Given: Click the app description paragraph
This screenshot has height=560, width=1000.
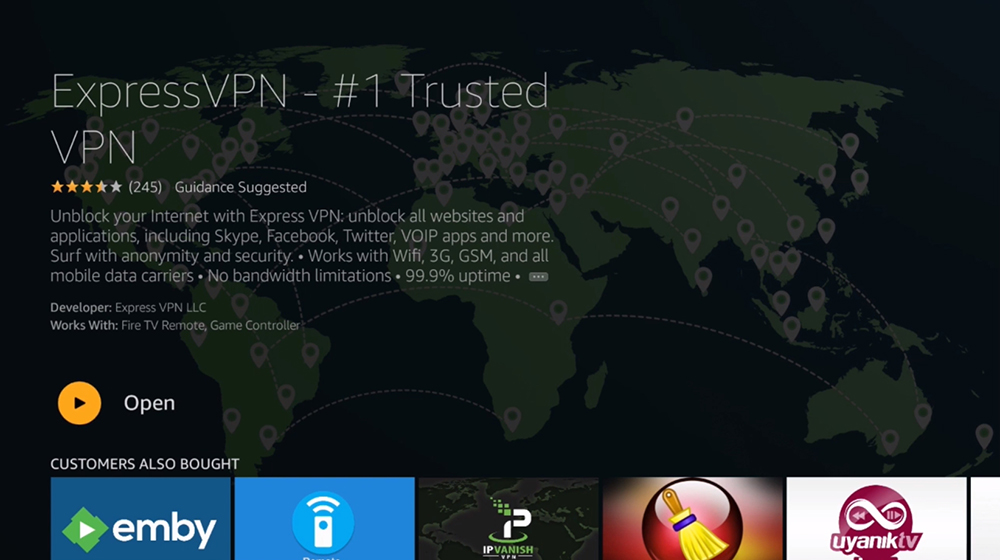Looking at the screenshot, I should pos(302,246).
